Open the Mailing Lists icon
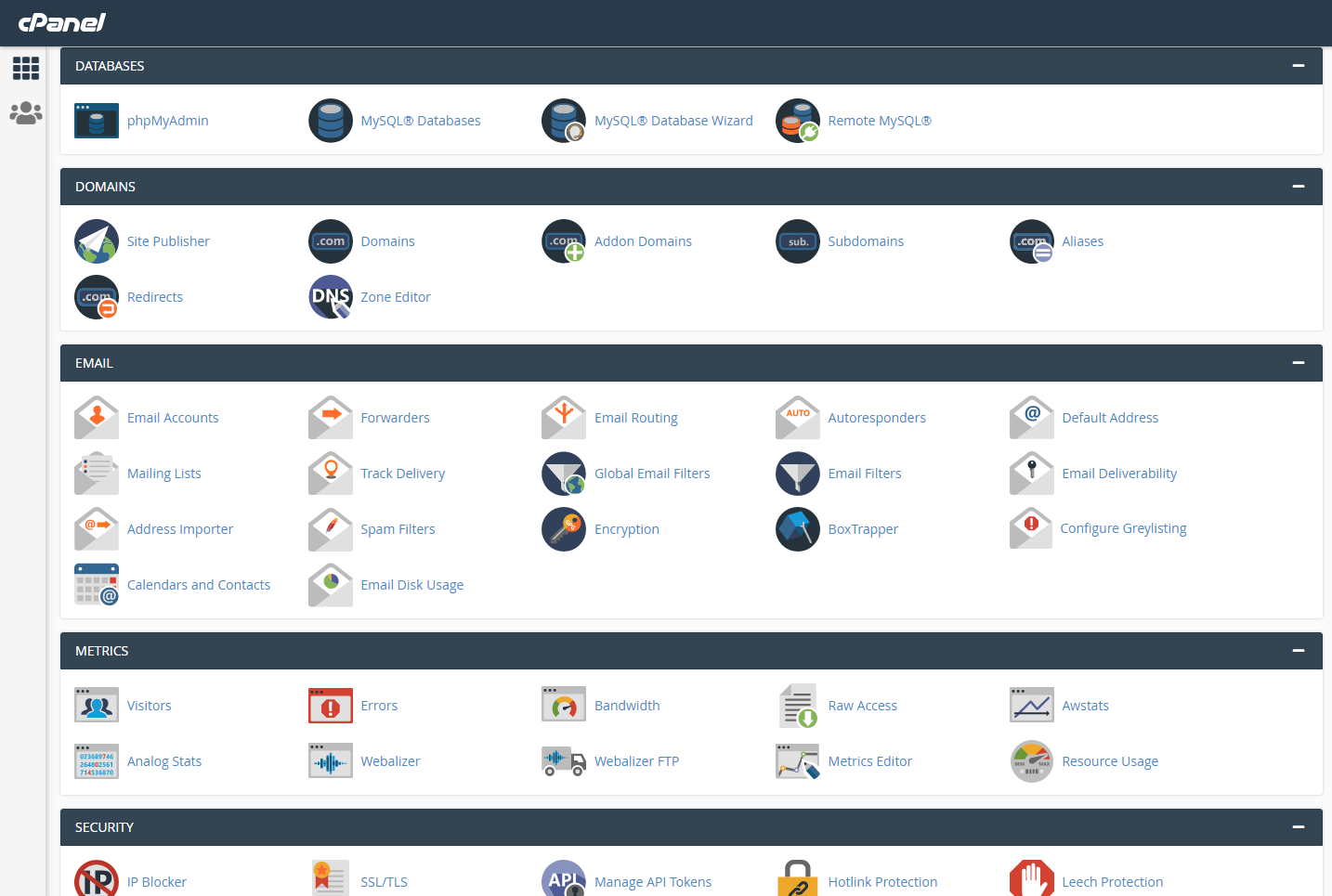The image size is (1332, 896). point(97,474)
